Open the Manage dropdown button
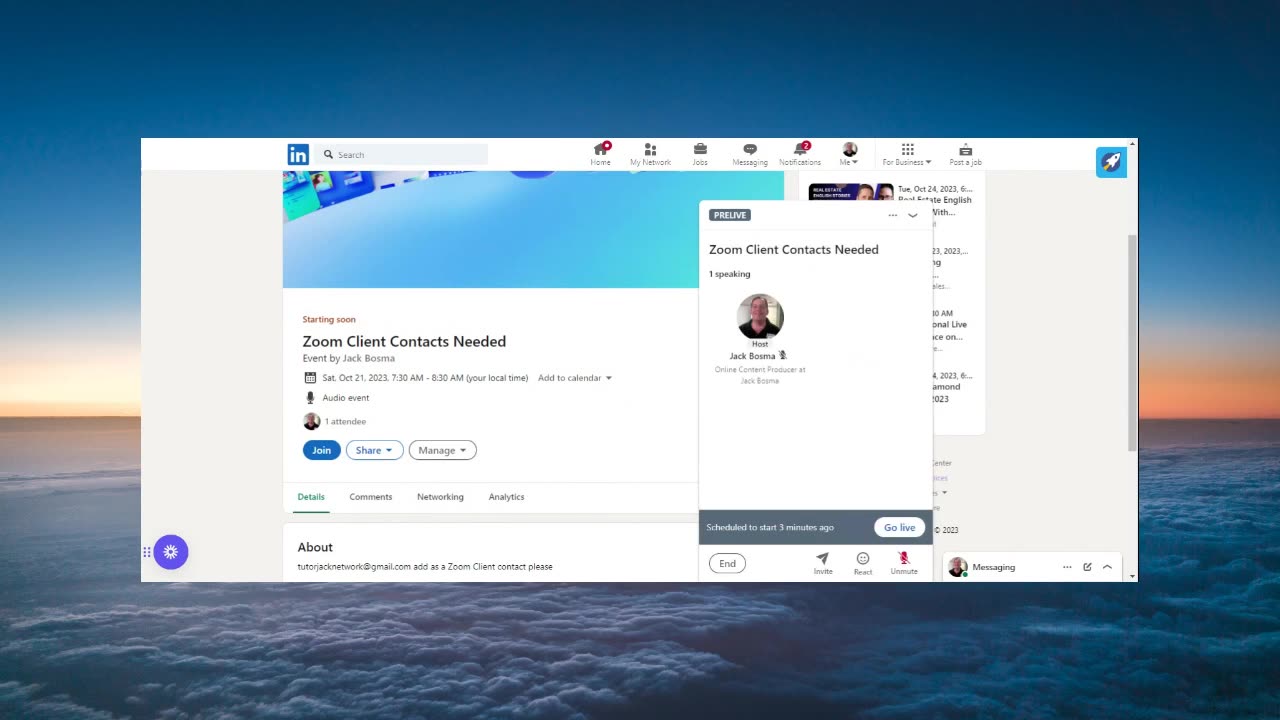 [443, 450]
